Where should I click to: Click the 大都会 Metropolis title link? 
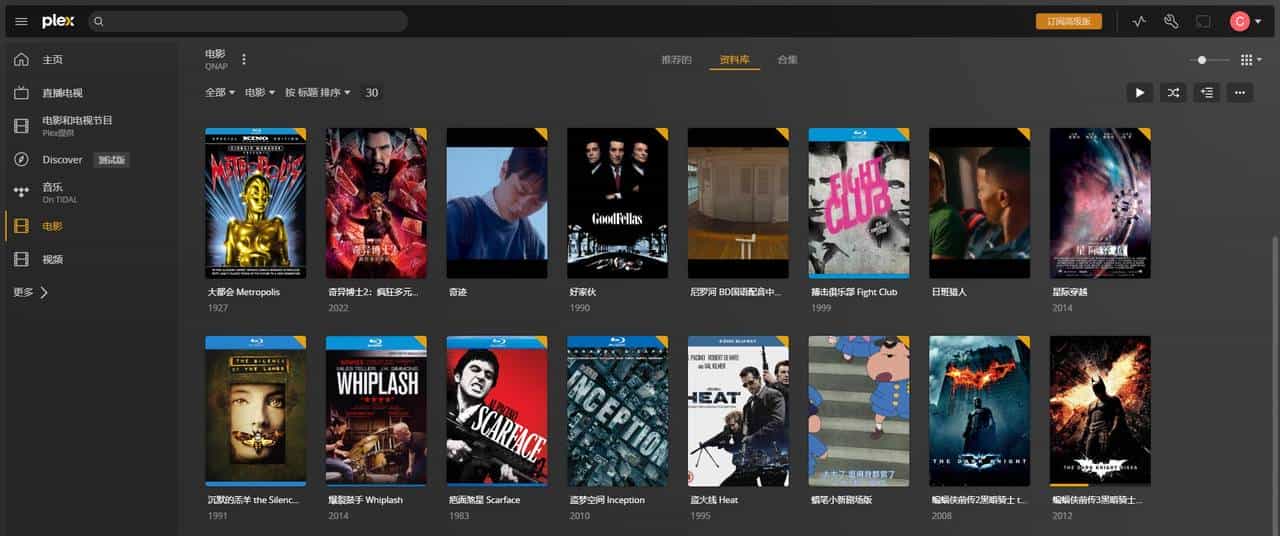coord(244,292)
